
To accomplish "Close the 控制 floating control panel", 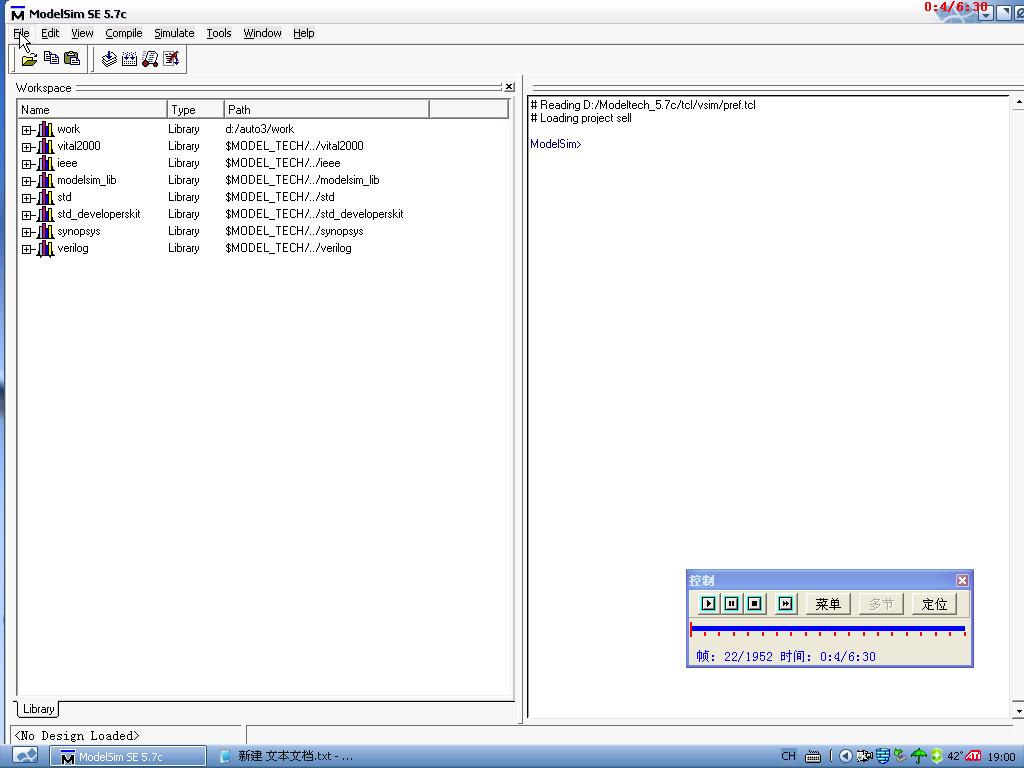I will [962, 580].
